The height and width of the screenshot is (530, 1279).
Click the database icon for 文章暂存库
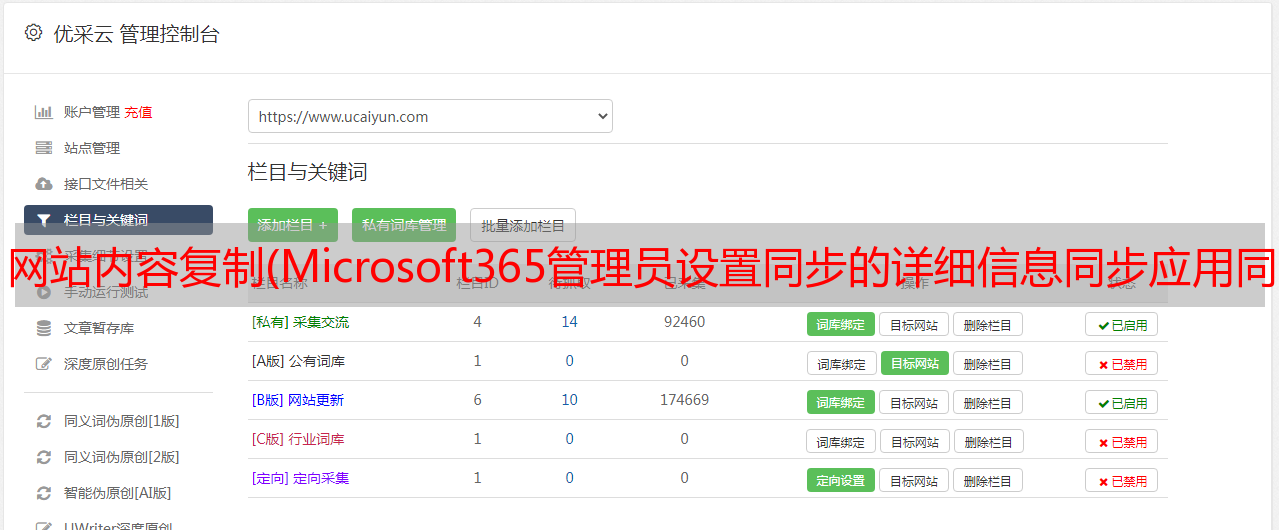[x=43, y=328]
